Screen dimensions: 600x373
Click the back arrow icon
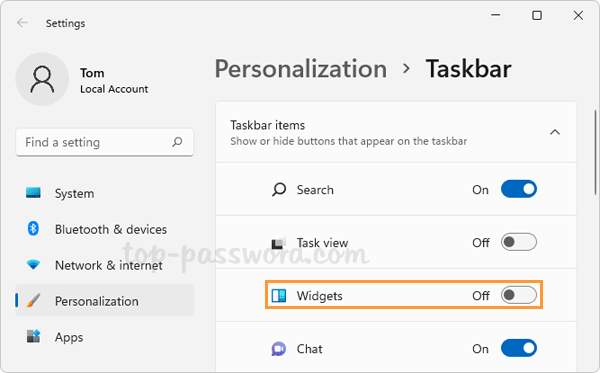[22, 23]
